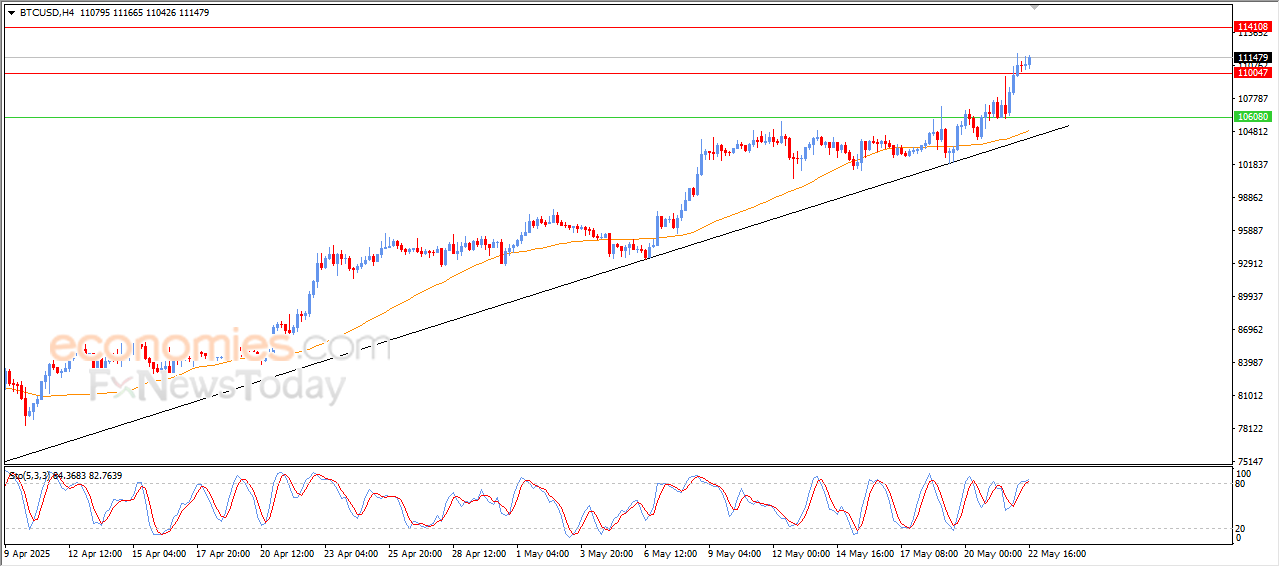
Task: Click the small triangle beside BTCUSD,H4 title
Action: [11, 13]
